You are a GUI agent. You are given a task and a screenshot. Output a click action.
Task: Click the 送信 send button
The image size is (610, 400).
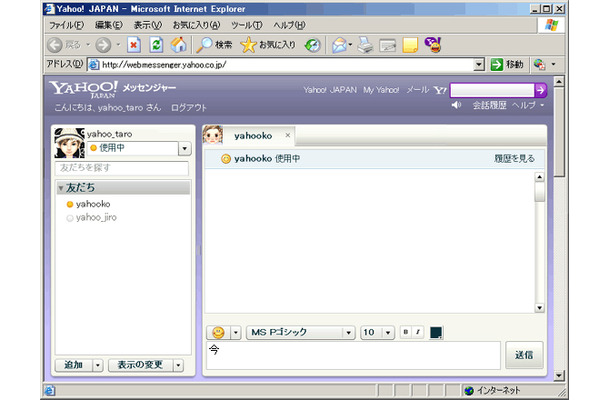pyautogui.click(x=524, y=355)
